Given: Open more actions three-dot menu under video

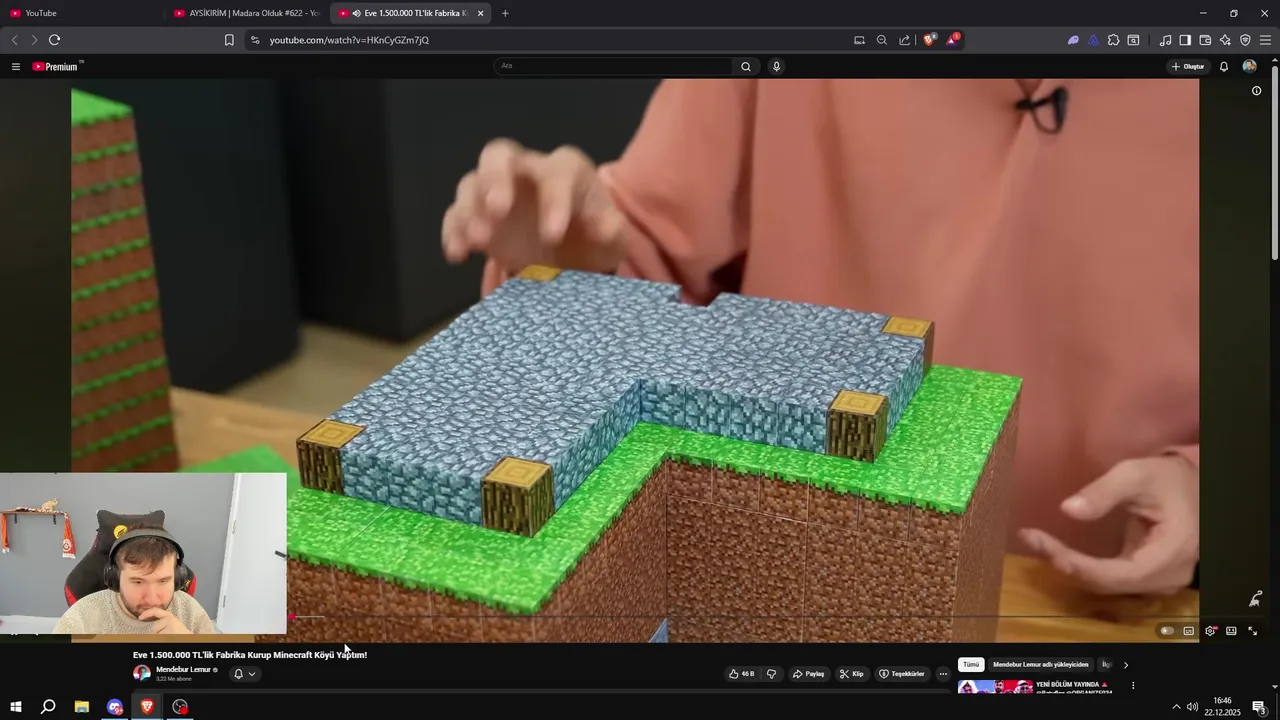Looking at the screenshot, I should tap(943, 674).
